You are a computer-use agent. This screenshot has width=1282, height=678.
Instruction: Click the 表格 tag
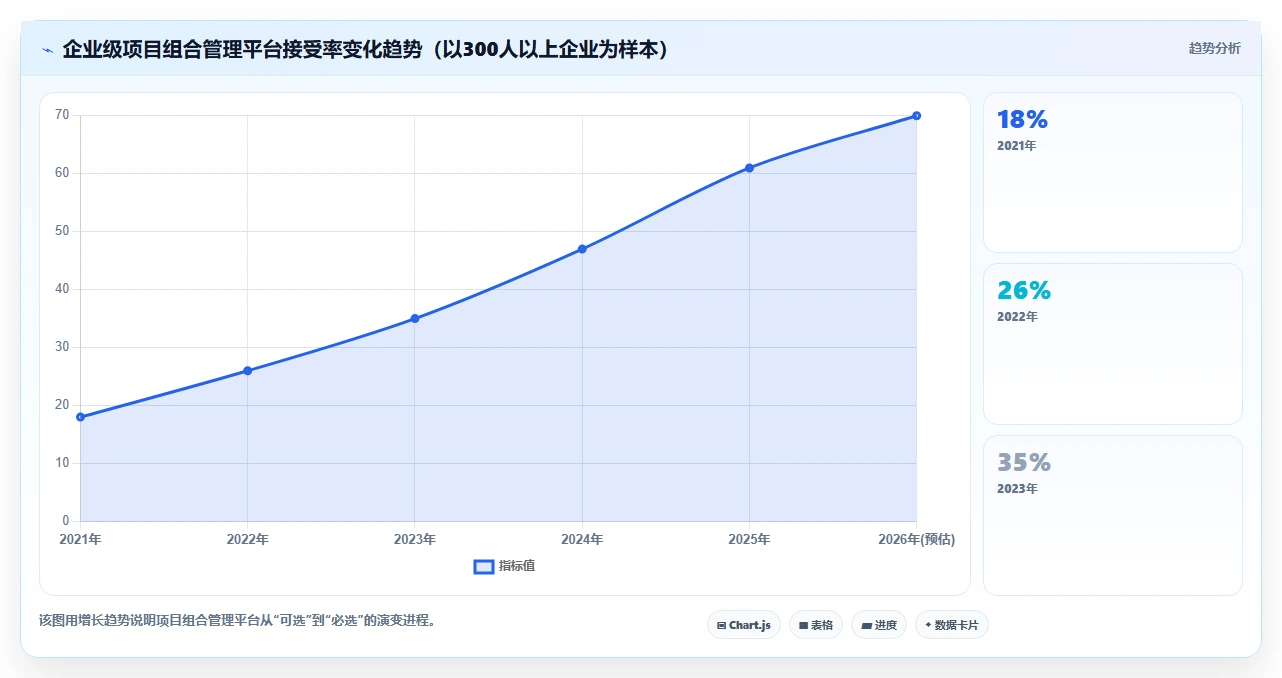click(816, 625)
